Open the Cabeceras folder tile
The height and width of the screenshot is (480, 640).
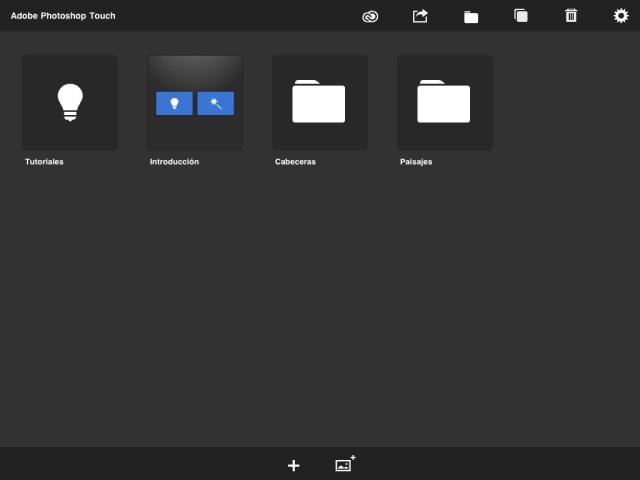pos(320,102)
